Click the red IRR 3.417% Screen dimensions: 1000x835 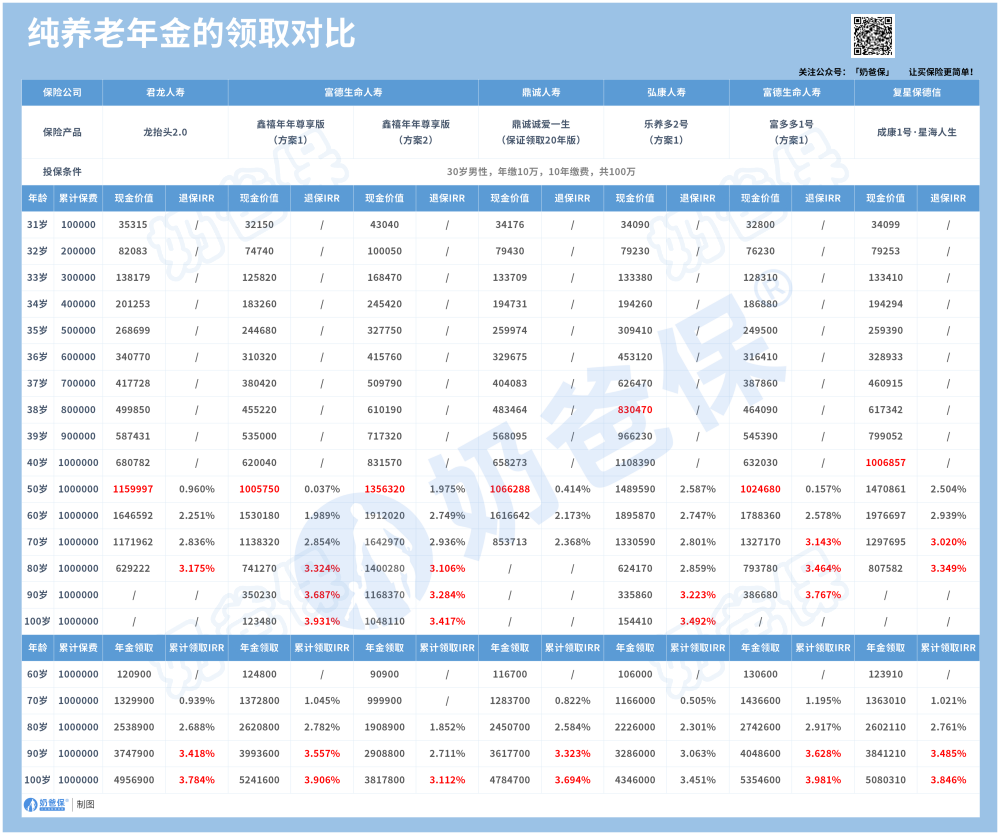[447, 621]
